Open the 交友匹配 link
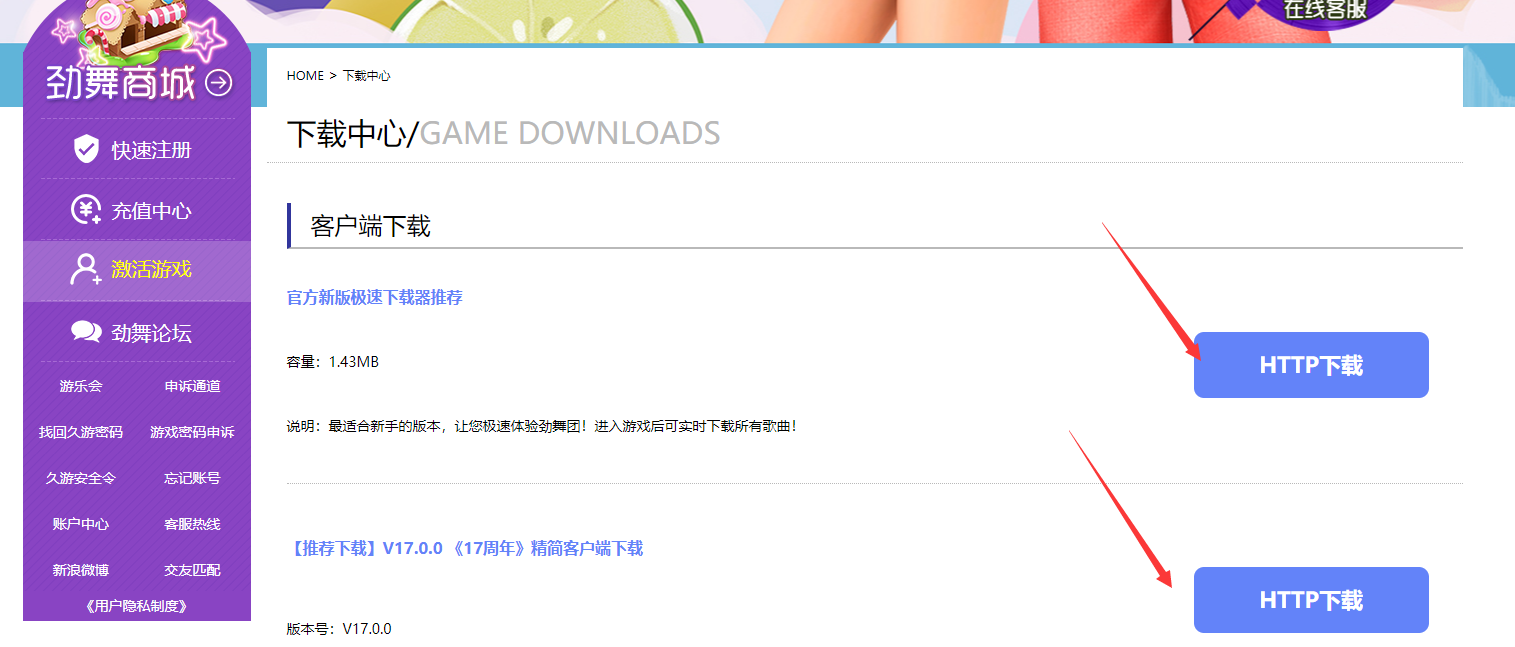1515x647 pixels. coord(192,570)
